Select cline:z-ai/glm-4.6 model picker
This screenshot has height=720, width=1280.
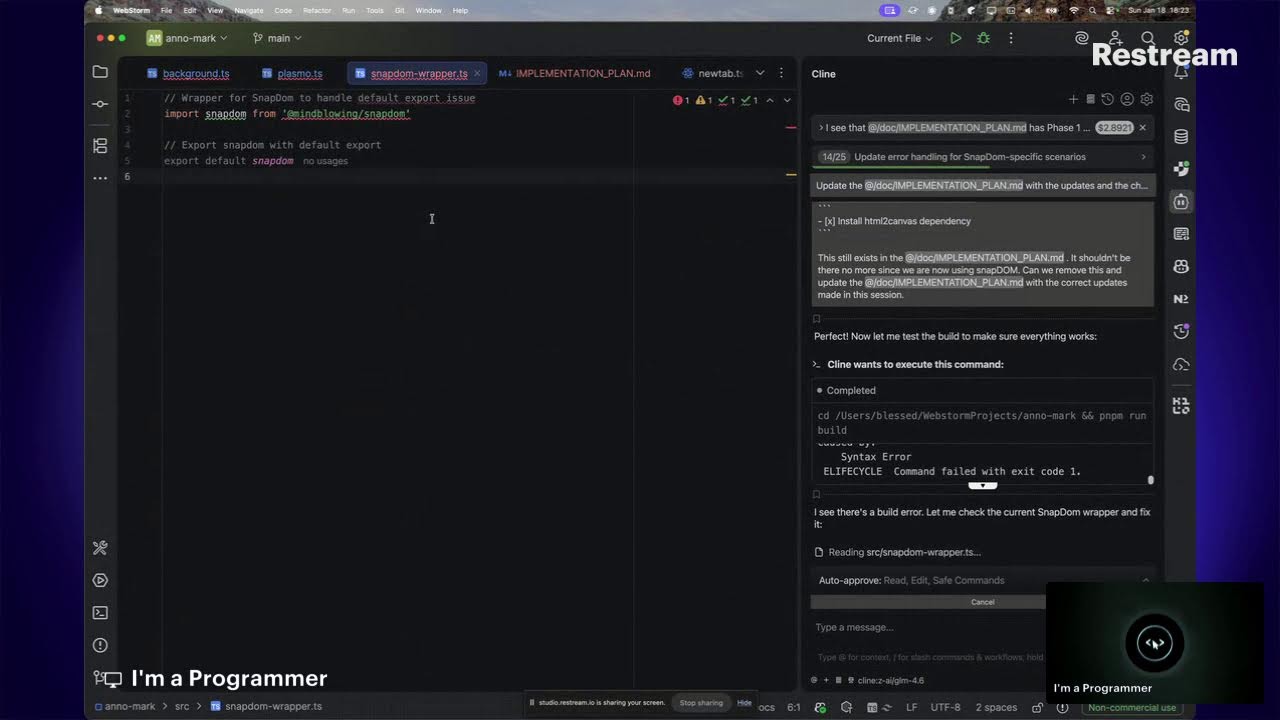pos(891,681)
